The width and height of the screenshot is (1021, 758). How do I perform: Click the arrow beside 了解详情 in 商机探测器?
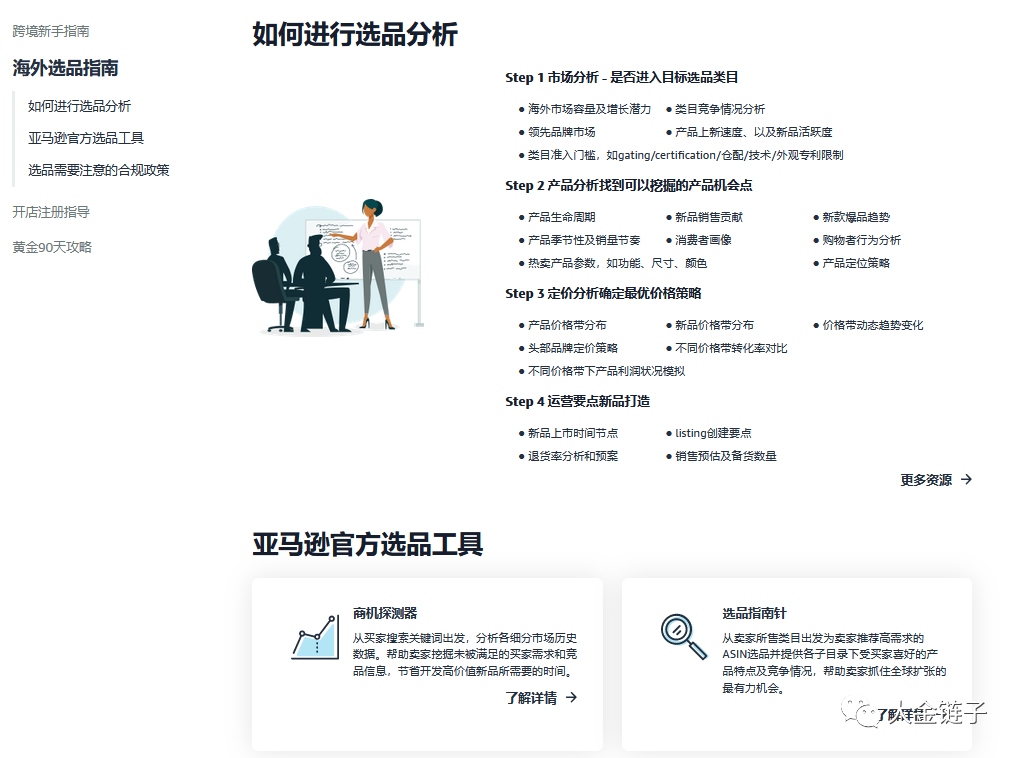[x=571, y=698]
